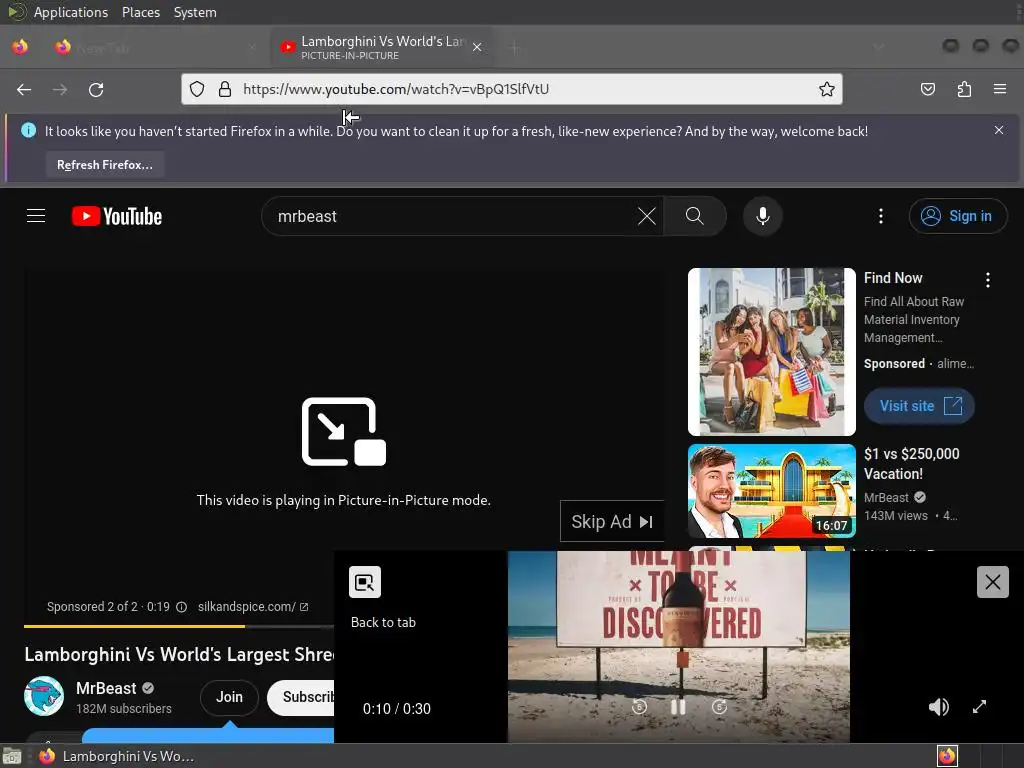1024x768 pixels.
Task: Click the URL address bar
Action: [x=512, y=89]
